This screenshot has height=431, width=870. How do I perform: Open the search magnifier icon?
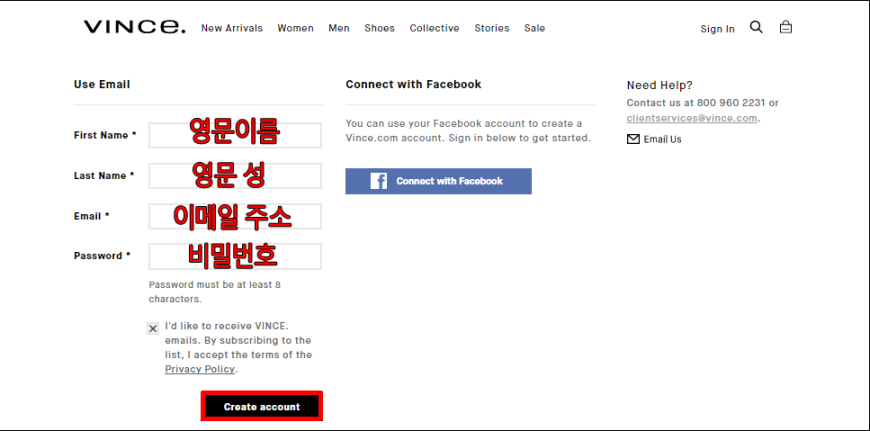756,27
